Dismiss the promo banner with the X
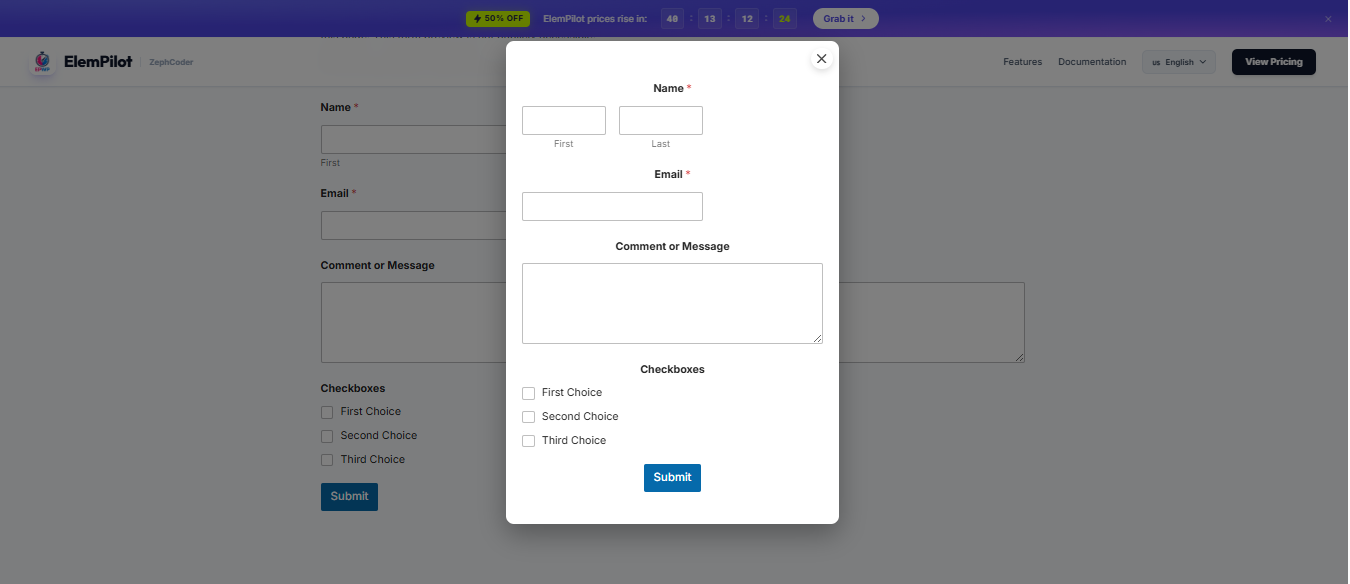Viewport: 1350px width, 584px height. coord(1328,19)
